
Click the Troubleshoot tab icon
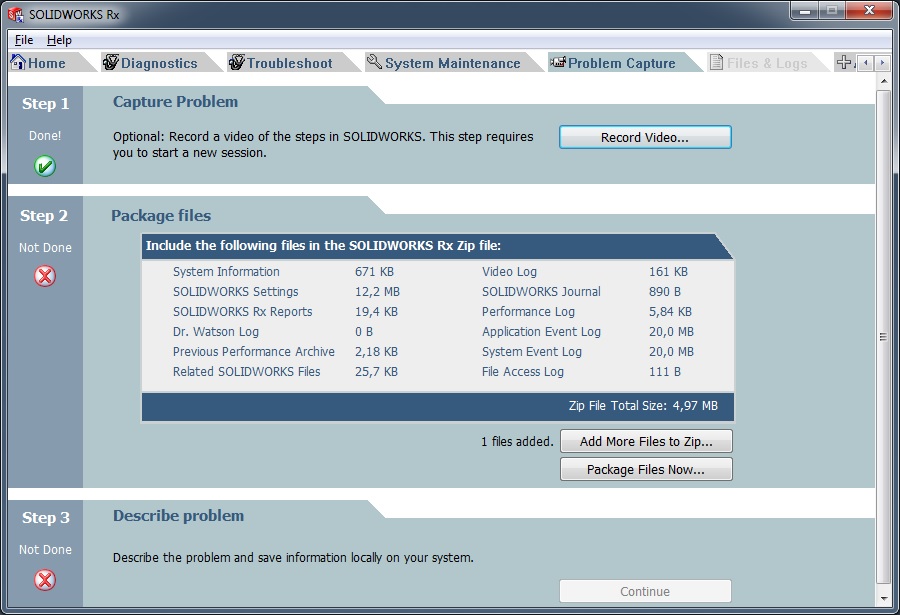pos(237,62)
